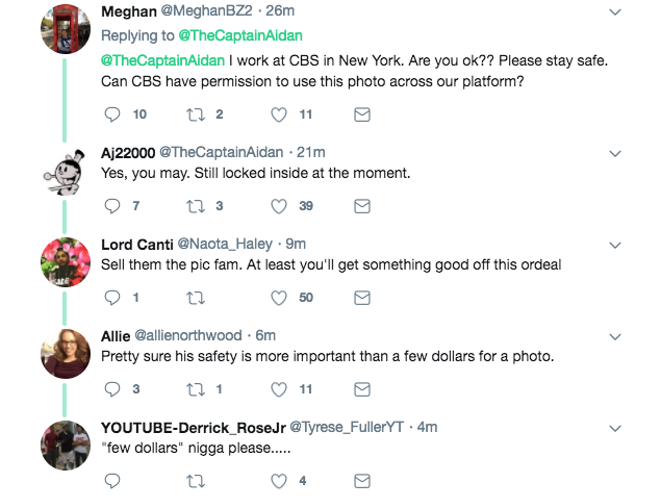Click the @allienorthwood handle
This screenshot has height=498, width=660.
(x=188, y=335)
